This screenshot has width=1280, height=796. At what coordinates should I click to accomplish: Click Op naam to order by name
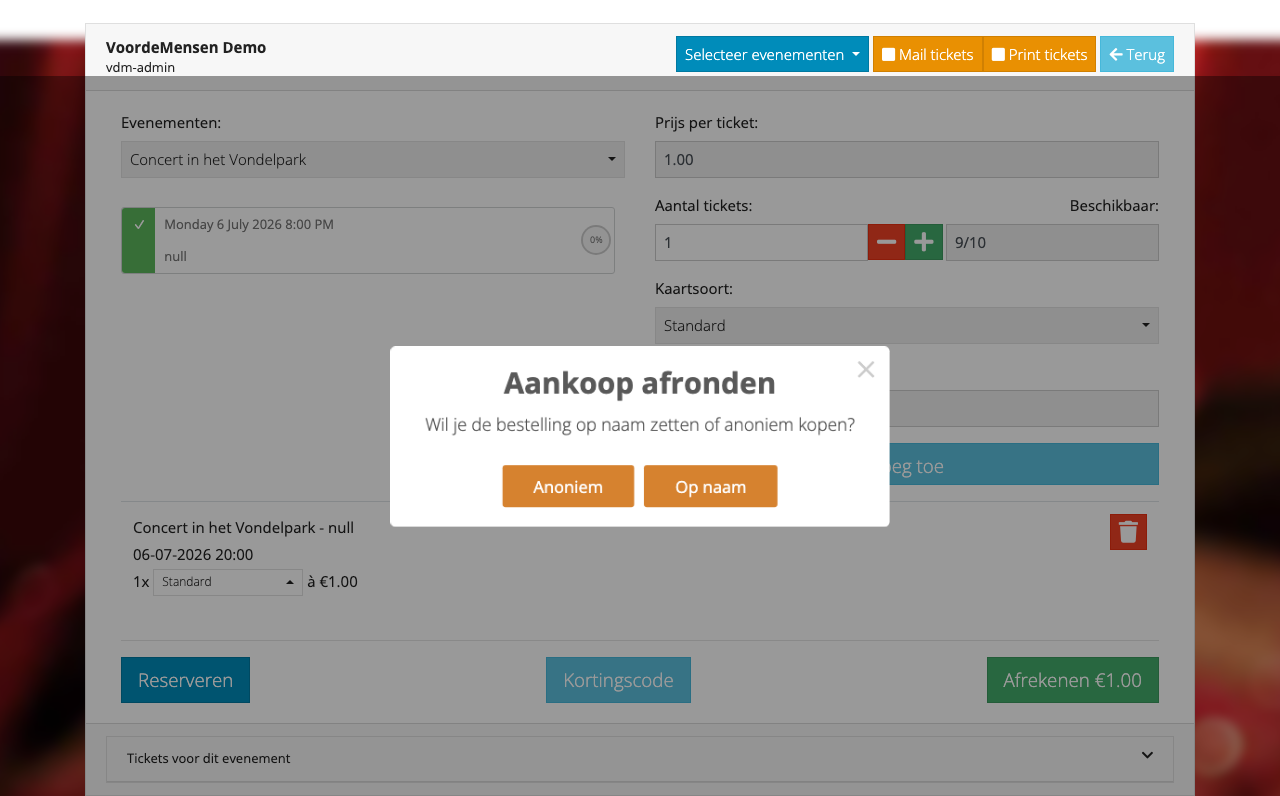pyautogui.click(x=710, y=486)
